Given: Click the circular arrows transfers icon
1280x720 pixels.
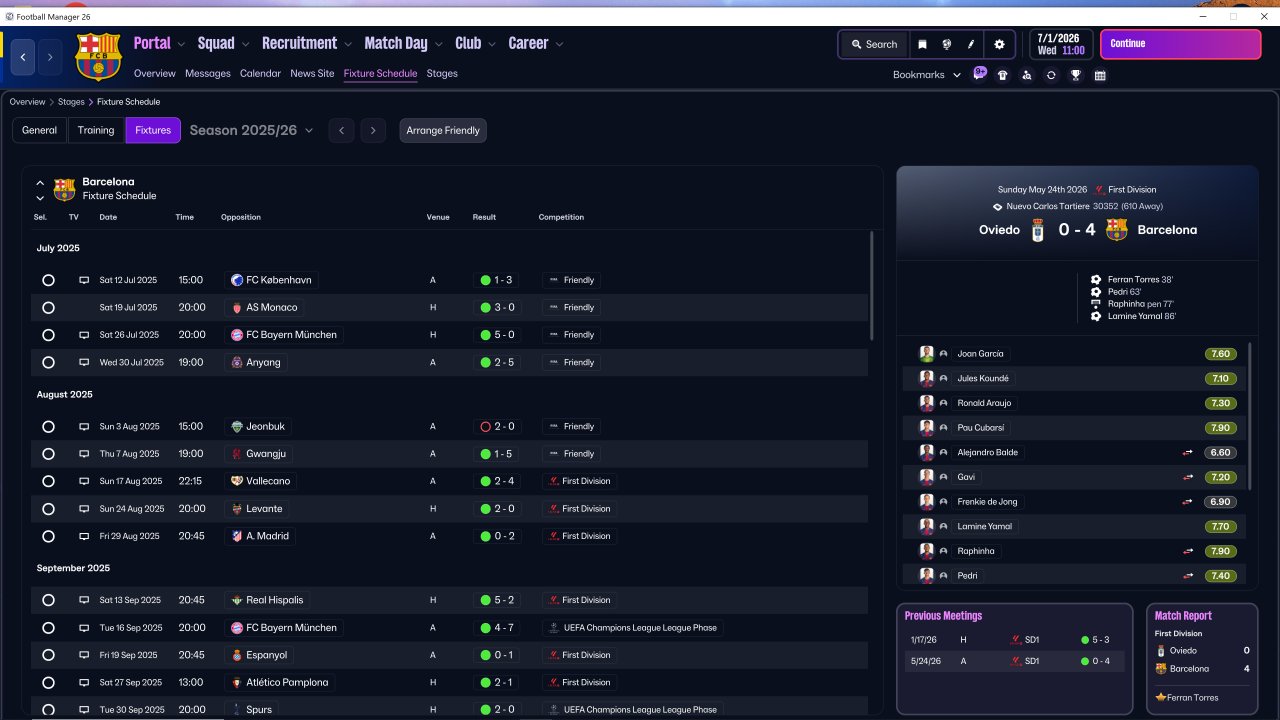Looking at the screenshot, I should tap(1051, 75).
